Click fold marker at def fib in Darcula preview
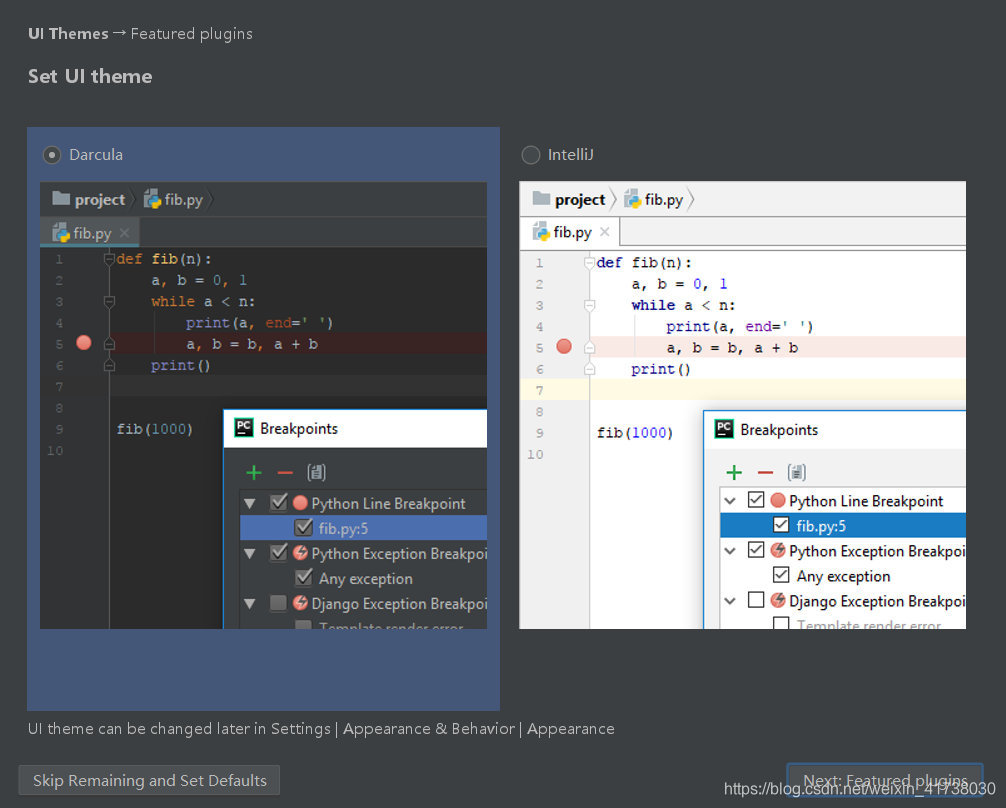The image size is (1006, 808). tap(109, 259)
